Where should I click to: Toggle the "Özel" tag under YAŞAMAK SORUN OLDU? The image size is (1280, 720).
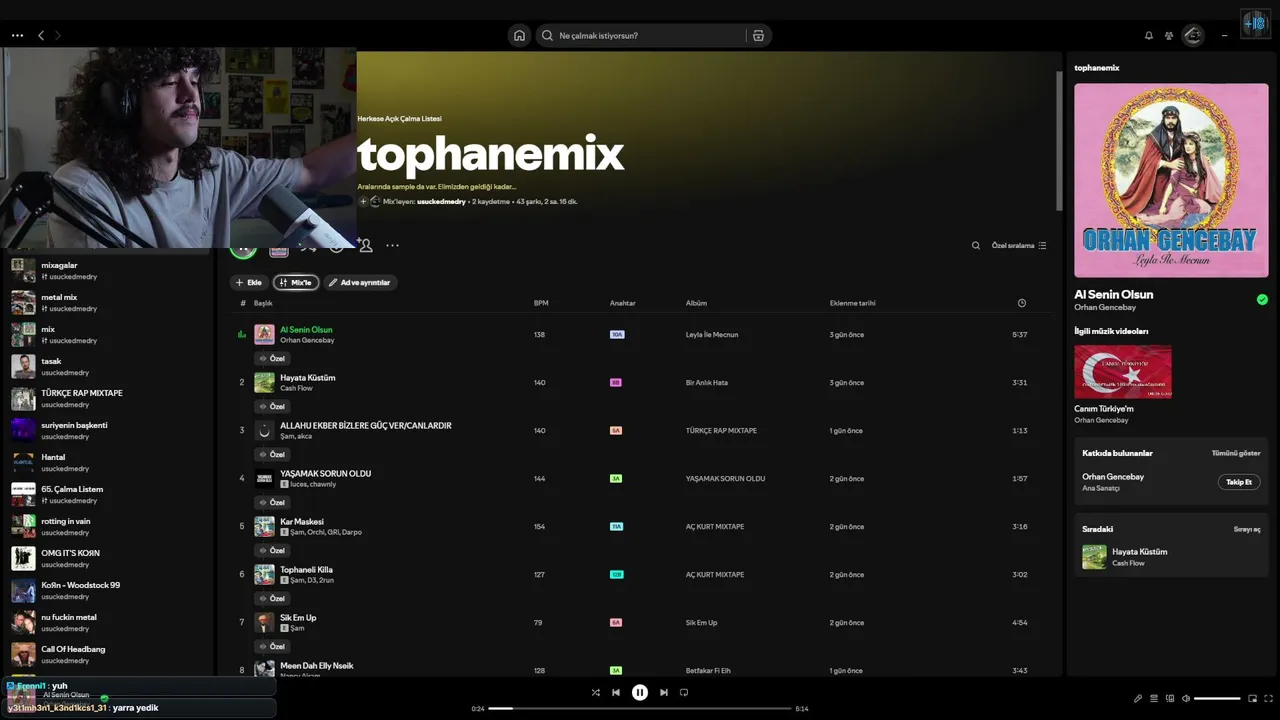click(272, 502)
